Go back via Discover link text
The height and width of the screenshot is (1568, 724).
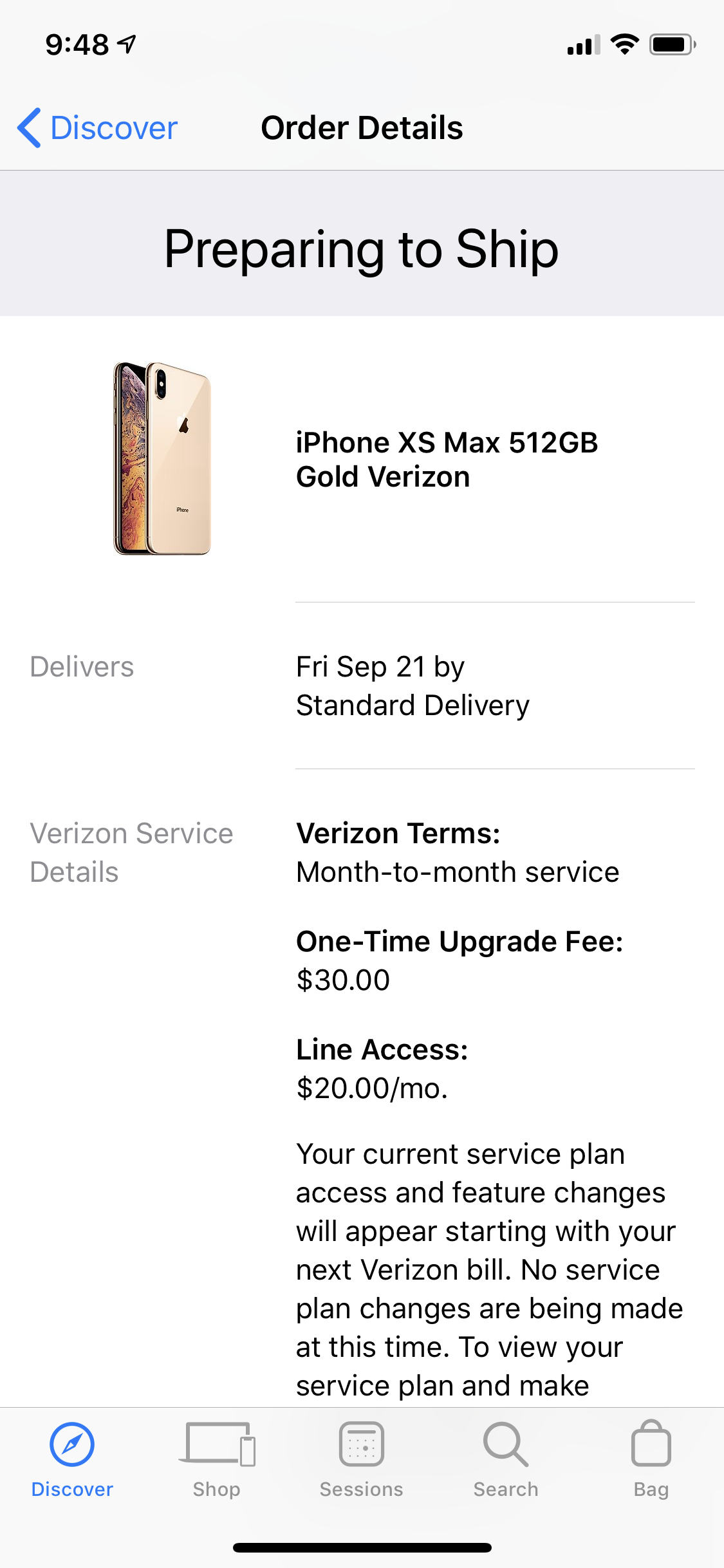click(114, 127)
